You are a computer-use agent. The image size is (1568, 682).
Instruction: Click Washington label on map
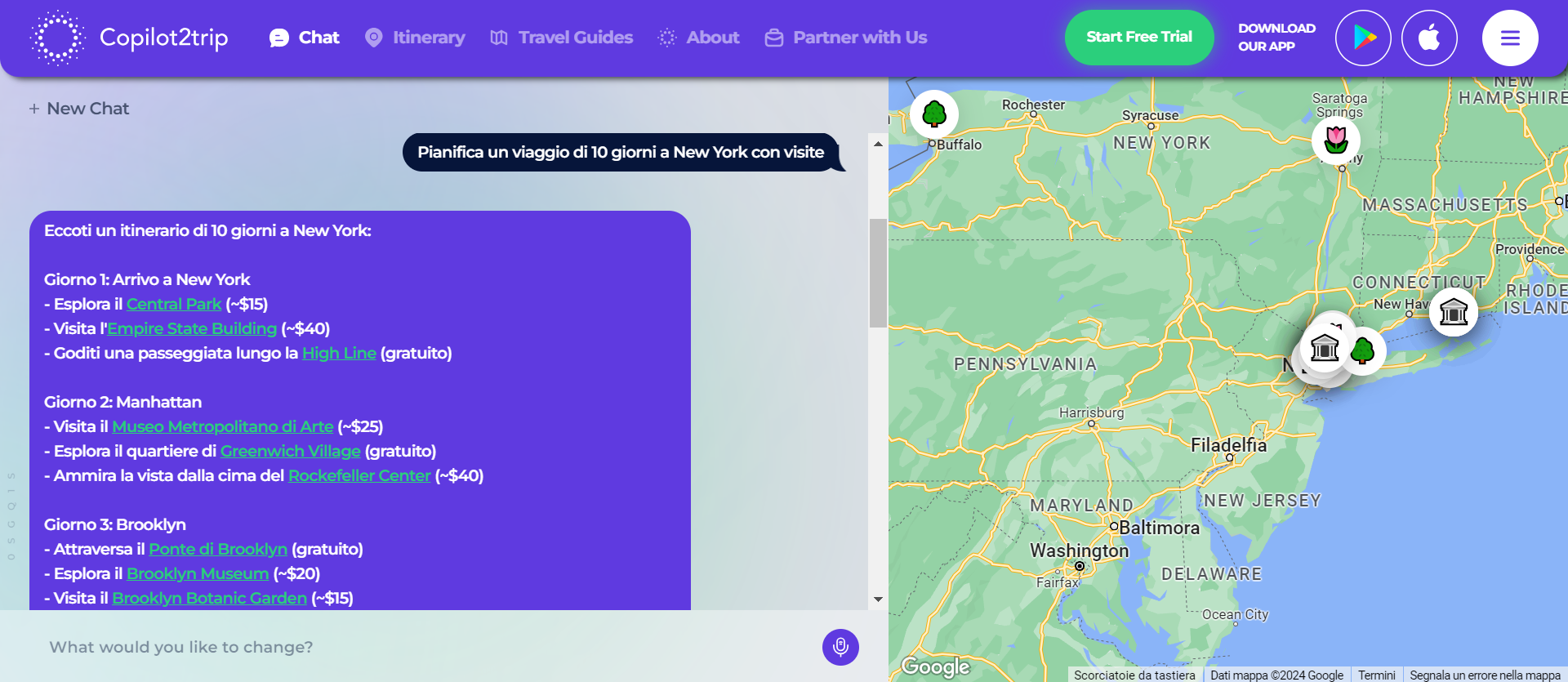(x=1079, y=551)
